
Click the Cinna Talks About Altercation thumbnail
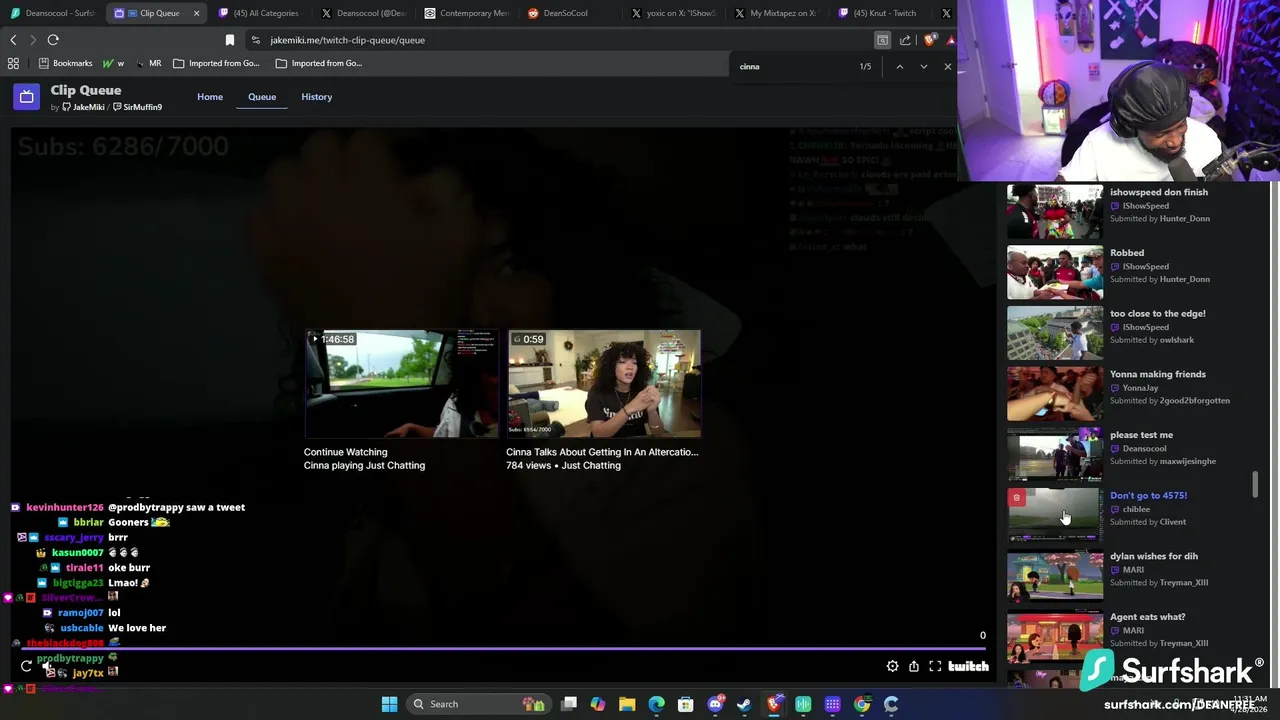604,383
